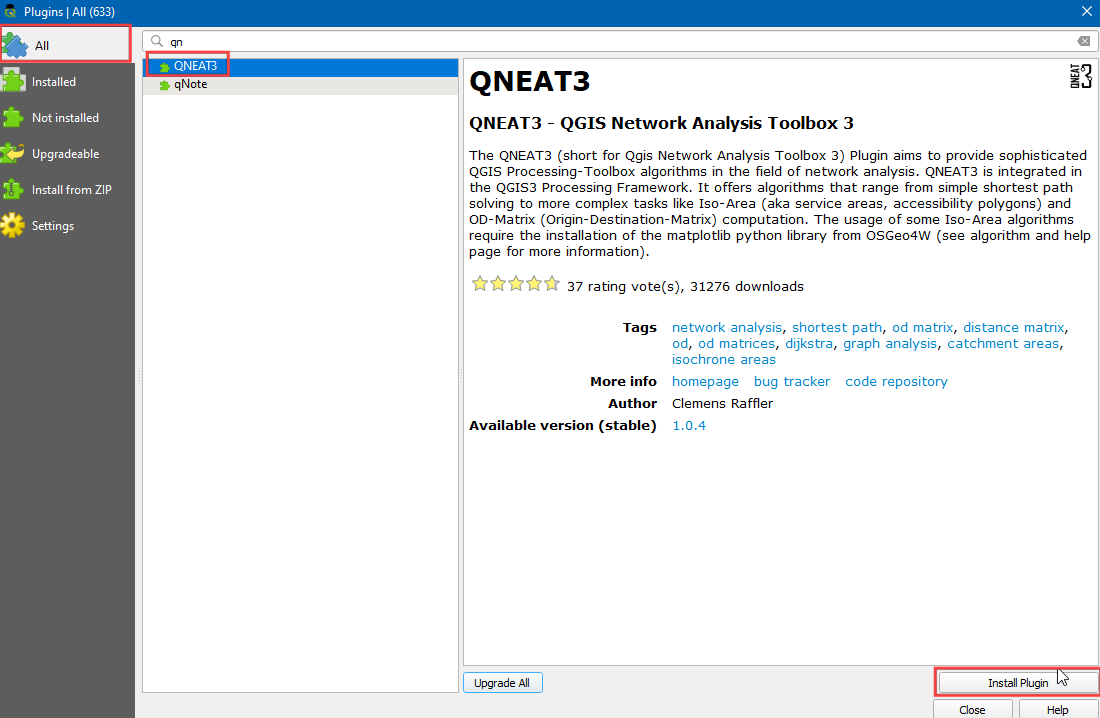
Task: Click the Upgrade All button
Action: 502,683
